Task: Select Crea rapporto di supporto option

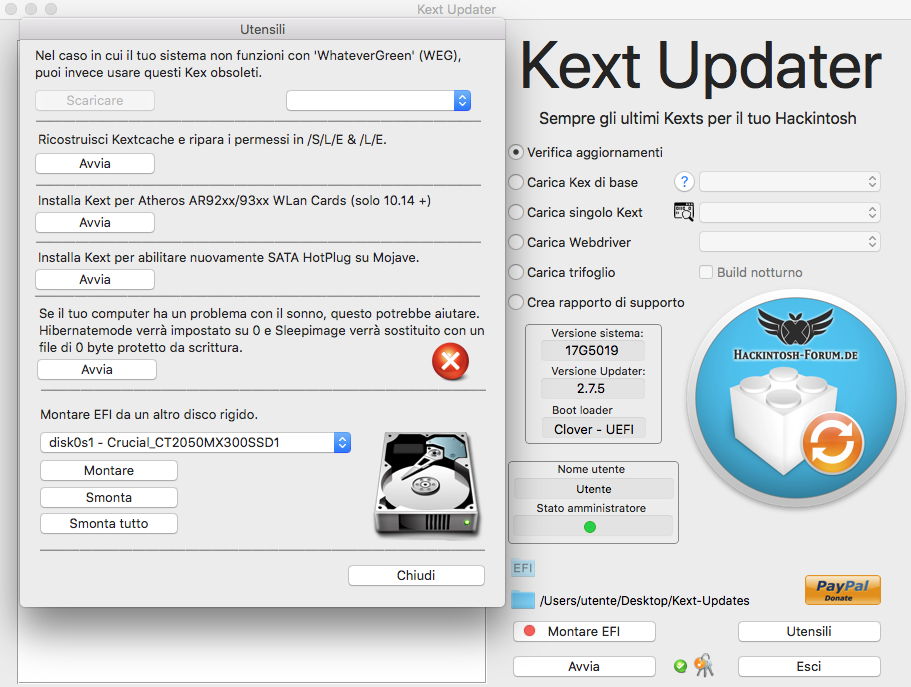Action: 515,302
